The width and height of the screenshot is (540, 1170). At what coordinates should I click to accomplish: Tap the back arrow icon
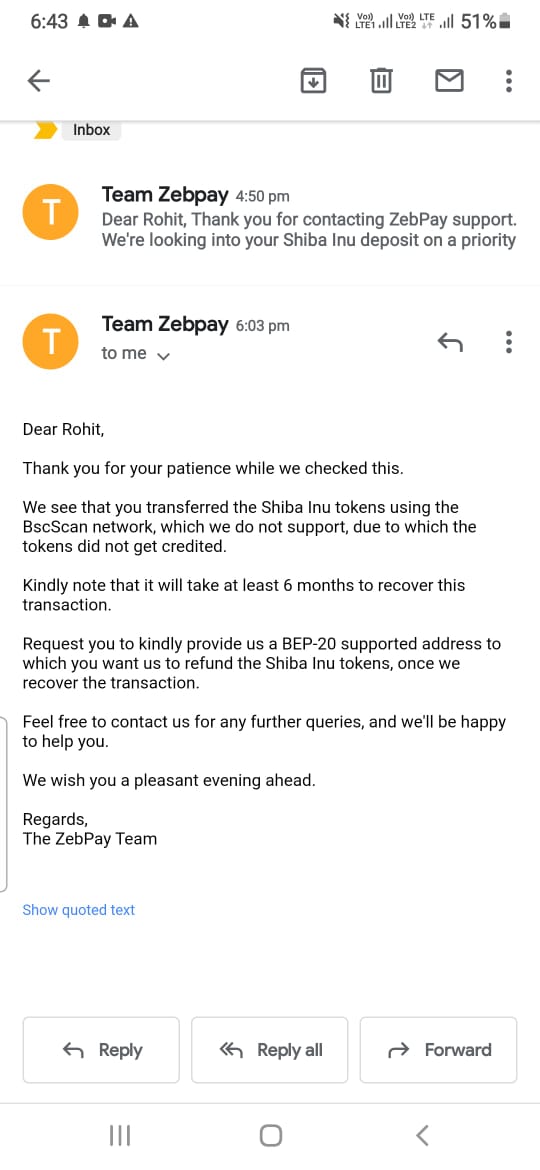[x=38, y=80]
